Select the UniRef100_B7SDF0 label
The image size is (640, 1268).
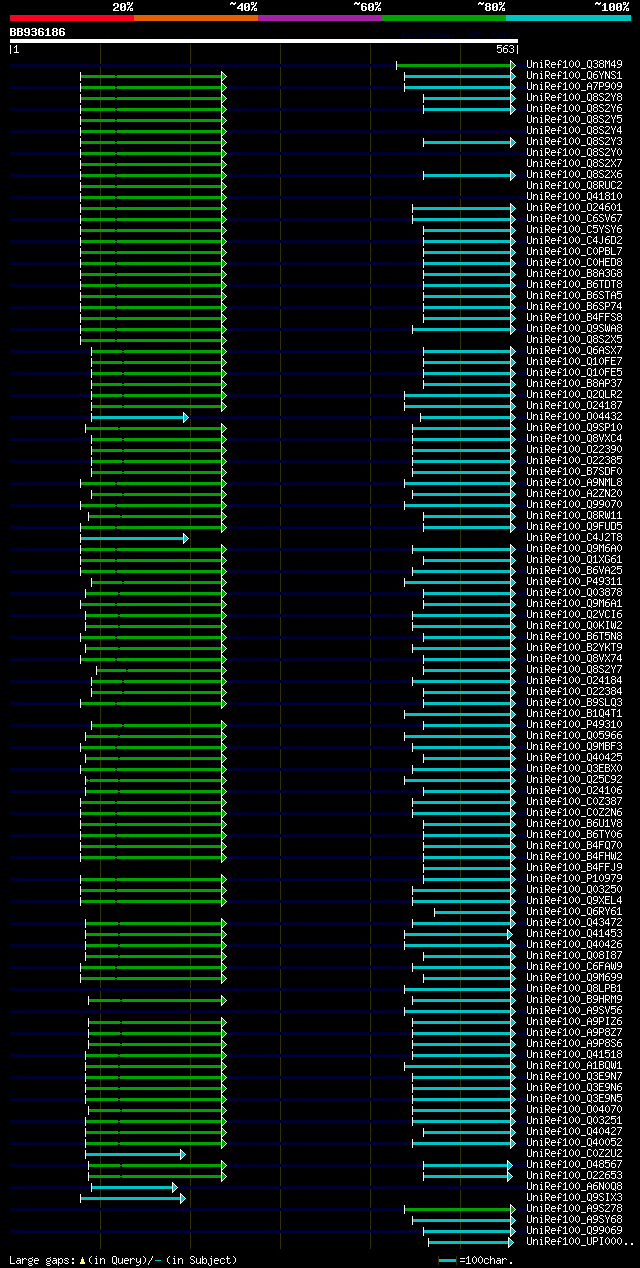tap(576, 472)
